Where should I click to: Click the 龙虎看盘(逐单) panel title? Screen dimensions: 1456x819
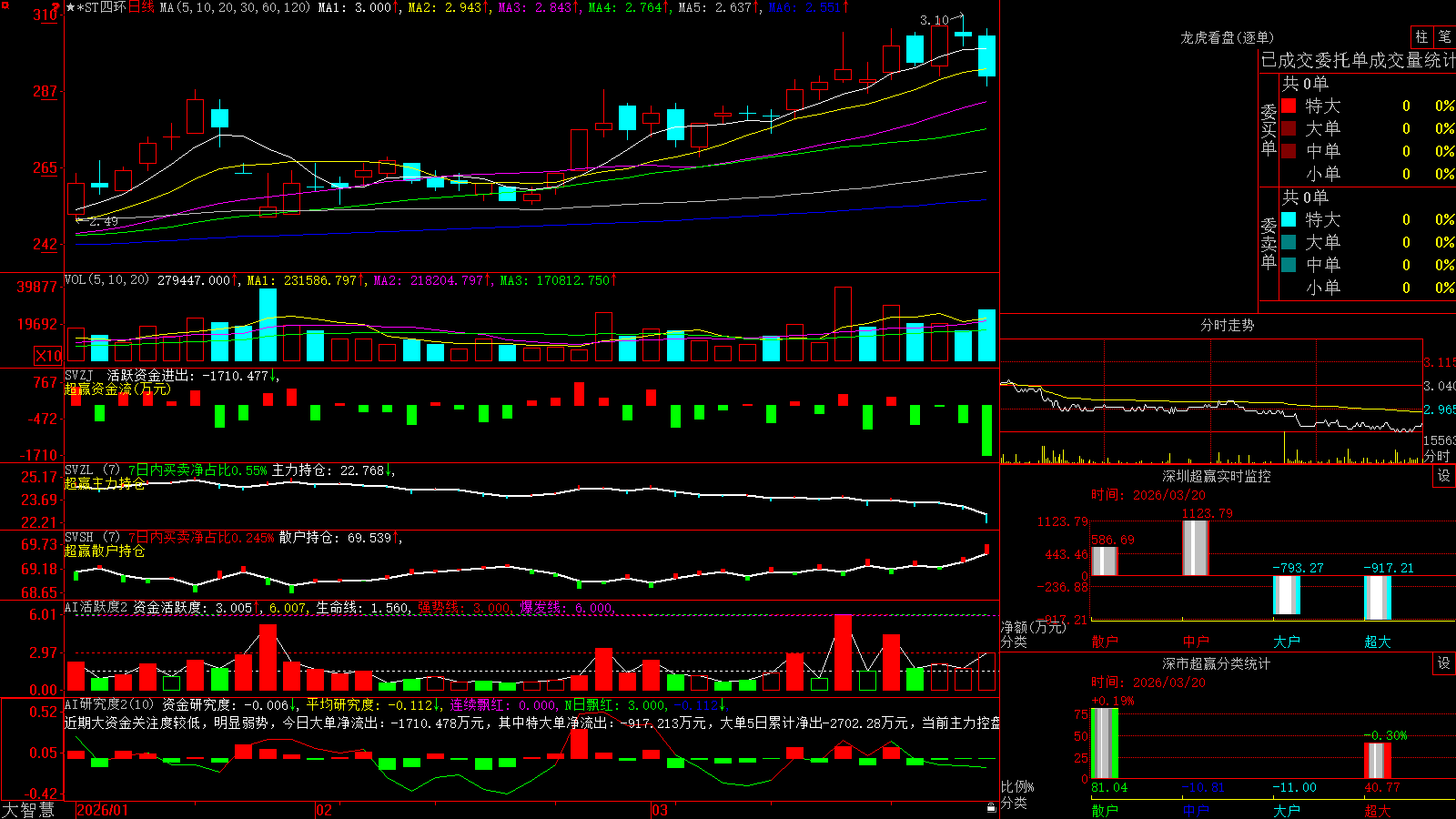pos(1228,37)
